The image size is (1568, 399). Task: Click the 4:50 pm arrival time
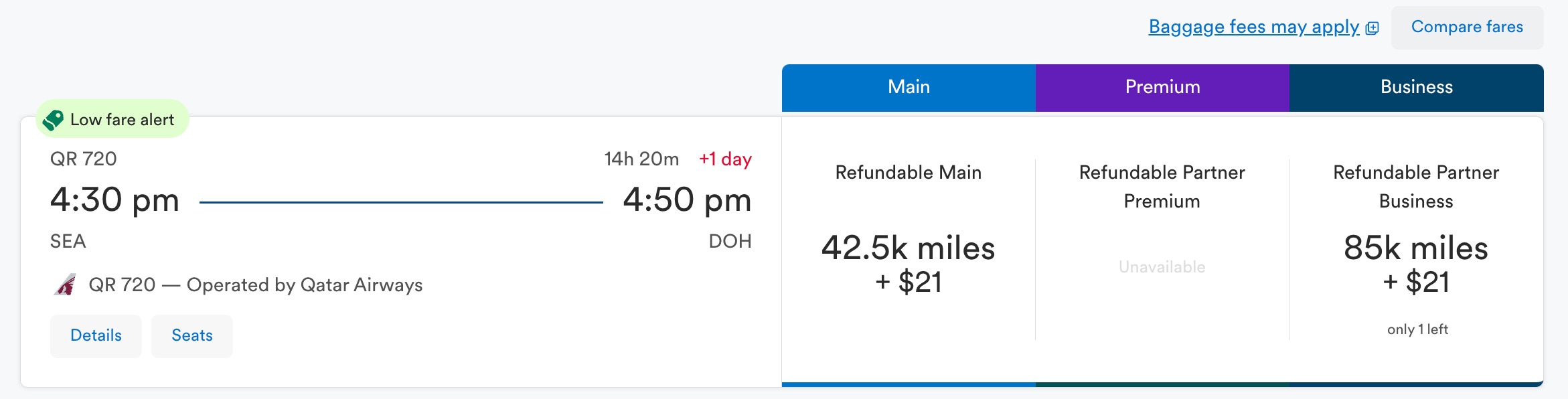coord(687,199)
